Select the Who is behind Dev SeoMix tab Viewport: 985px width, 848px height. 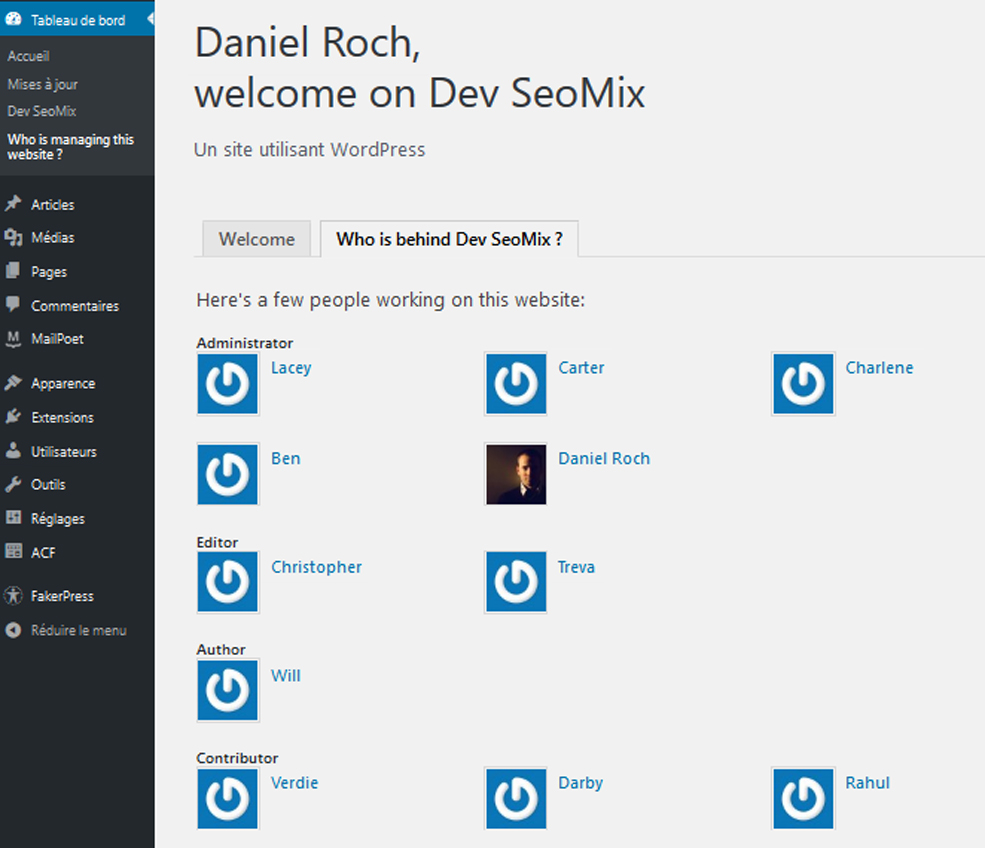tap(449, 239)
